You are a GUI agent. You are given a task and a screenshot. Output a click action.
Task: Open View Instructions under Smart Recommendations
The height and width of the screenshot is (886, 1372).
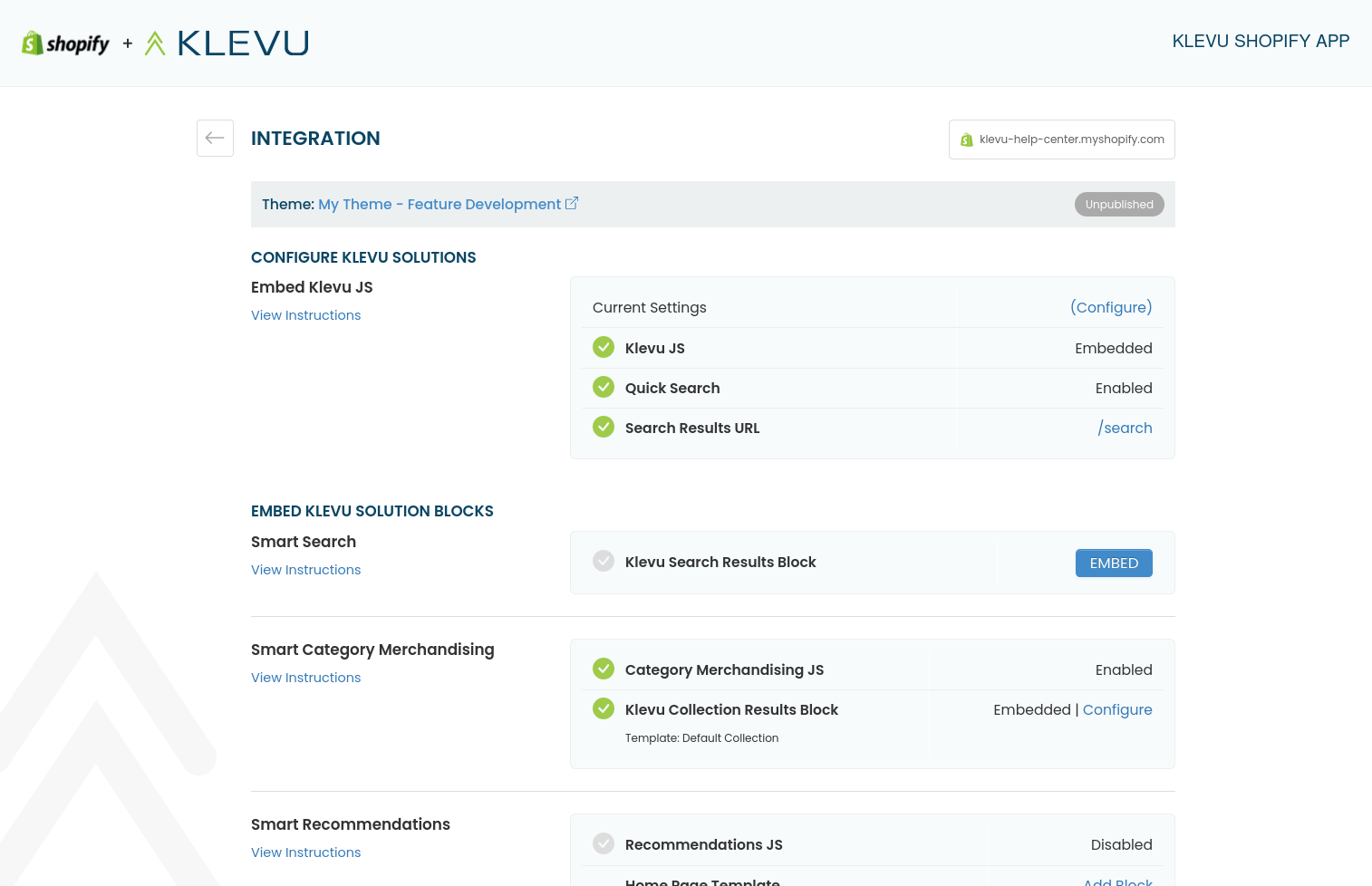(x=306, y=852)
